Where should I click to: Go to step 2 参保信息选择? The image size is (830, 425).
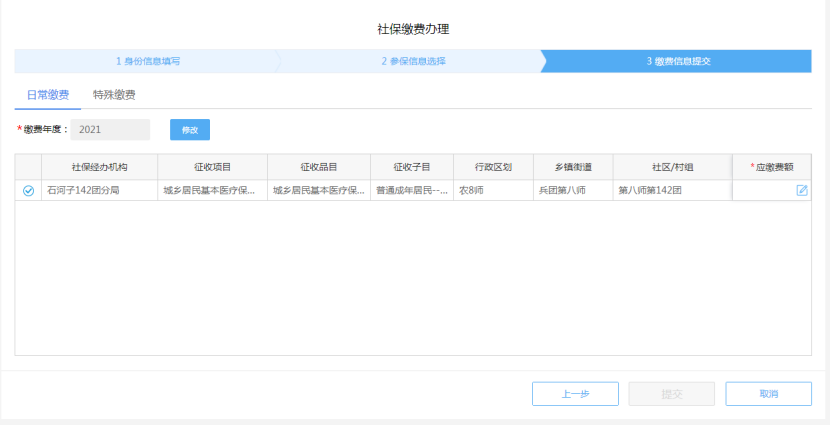413,61
